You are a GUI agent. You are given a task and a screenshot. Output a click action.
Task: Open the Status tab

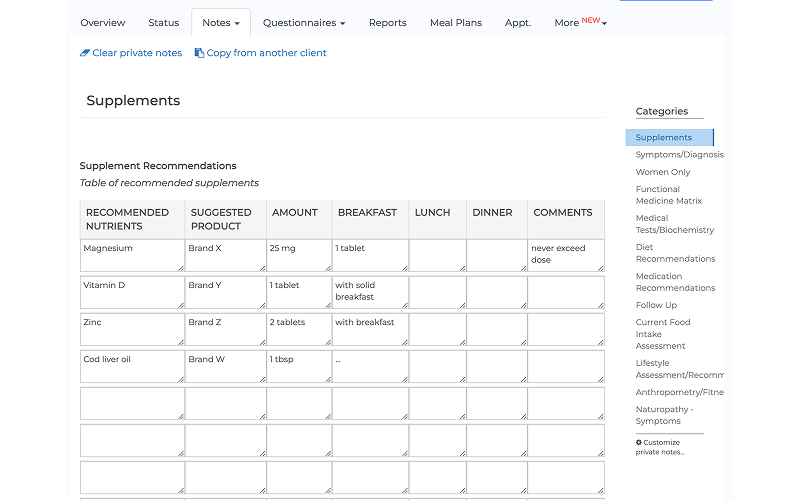(164, 23)
